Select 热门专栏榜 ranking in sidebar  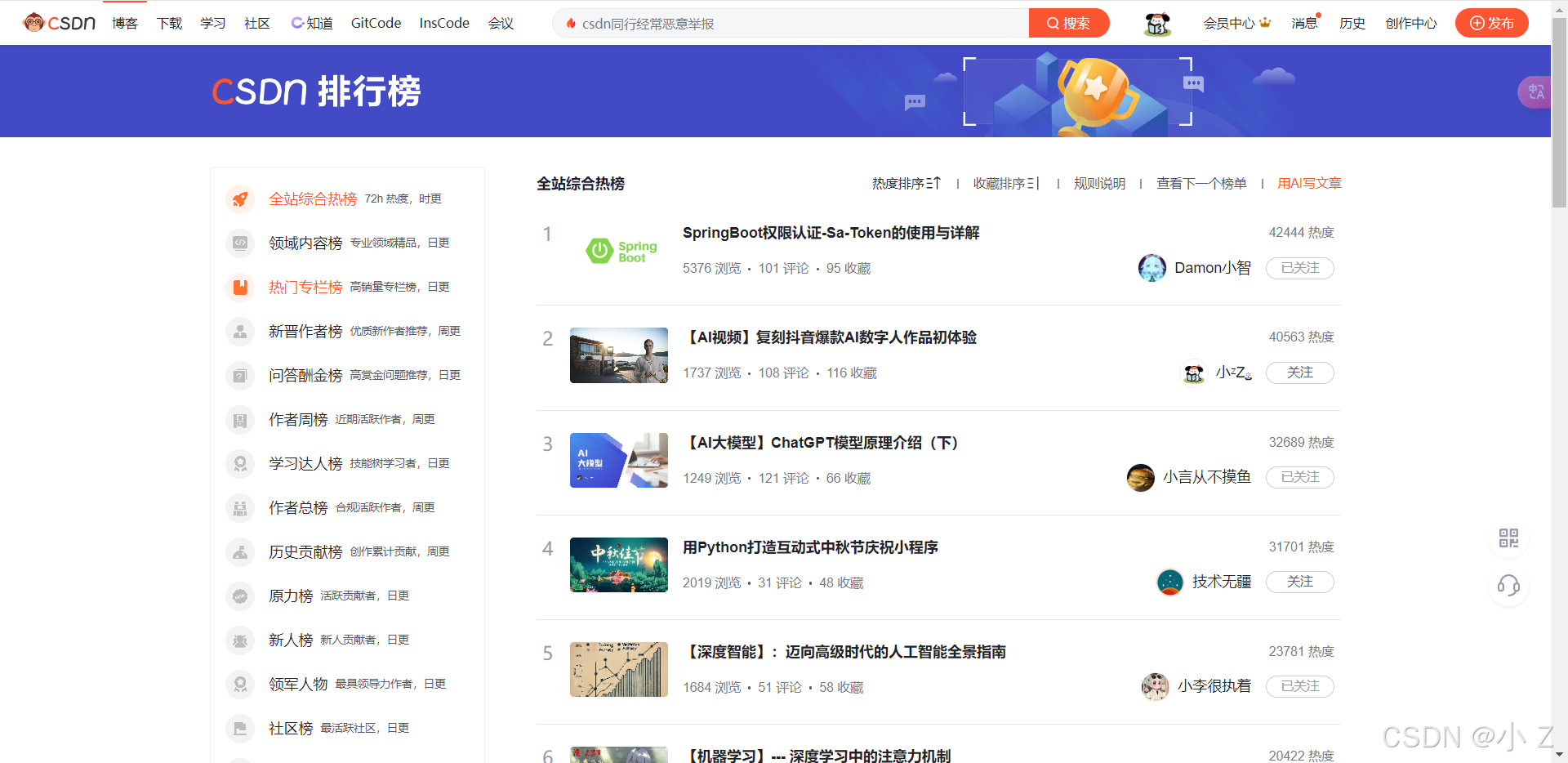pos(305,288)
